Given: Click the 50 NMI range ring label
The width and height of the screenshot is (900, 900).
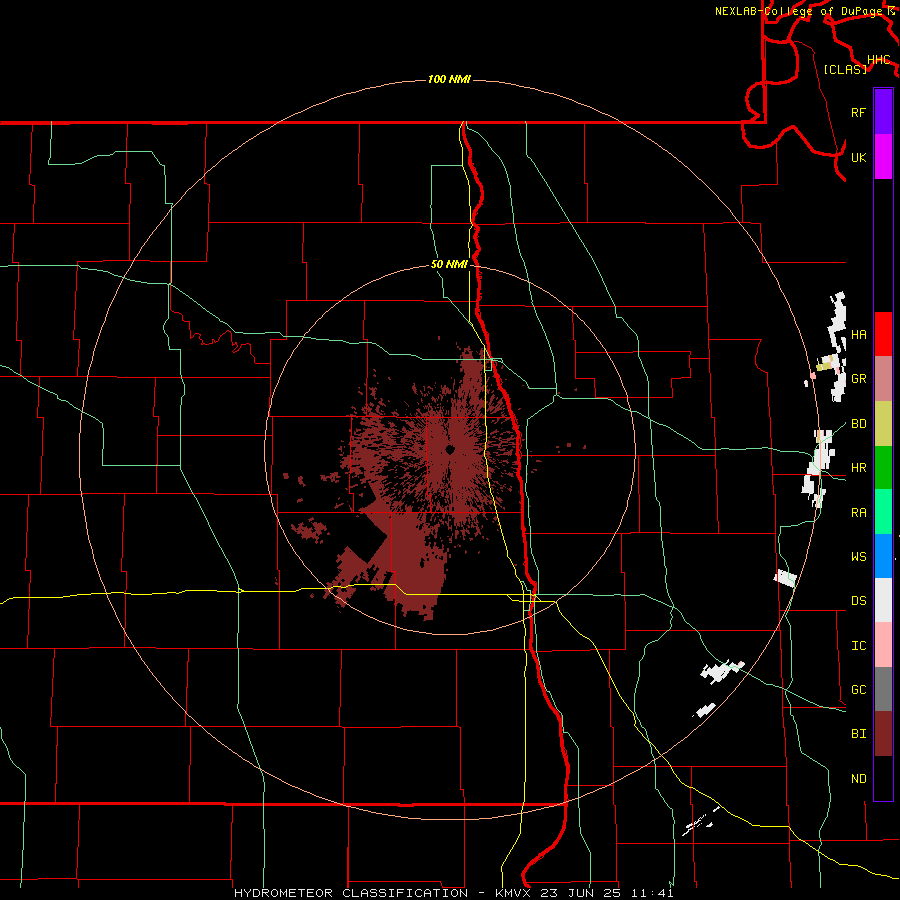Looking at the screenshot, I should click(449, 264).
